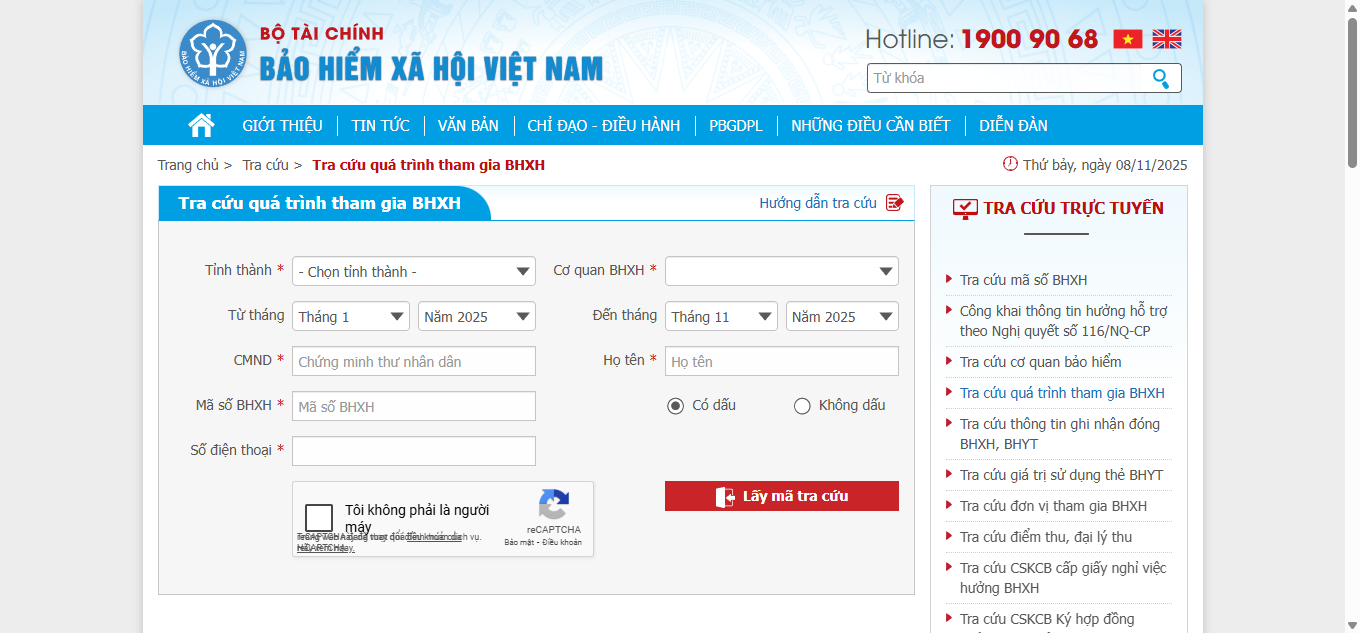The height and width of the screenshot is (633, 1360).
Task: Check the reCAPTCHA 'not a robot' box
Action: (x=319, y=518)
